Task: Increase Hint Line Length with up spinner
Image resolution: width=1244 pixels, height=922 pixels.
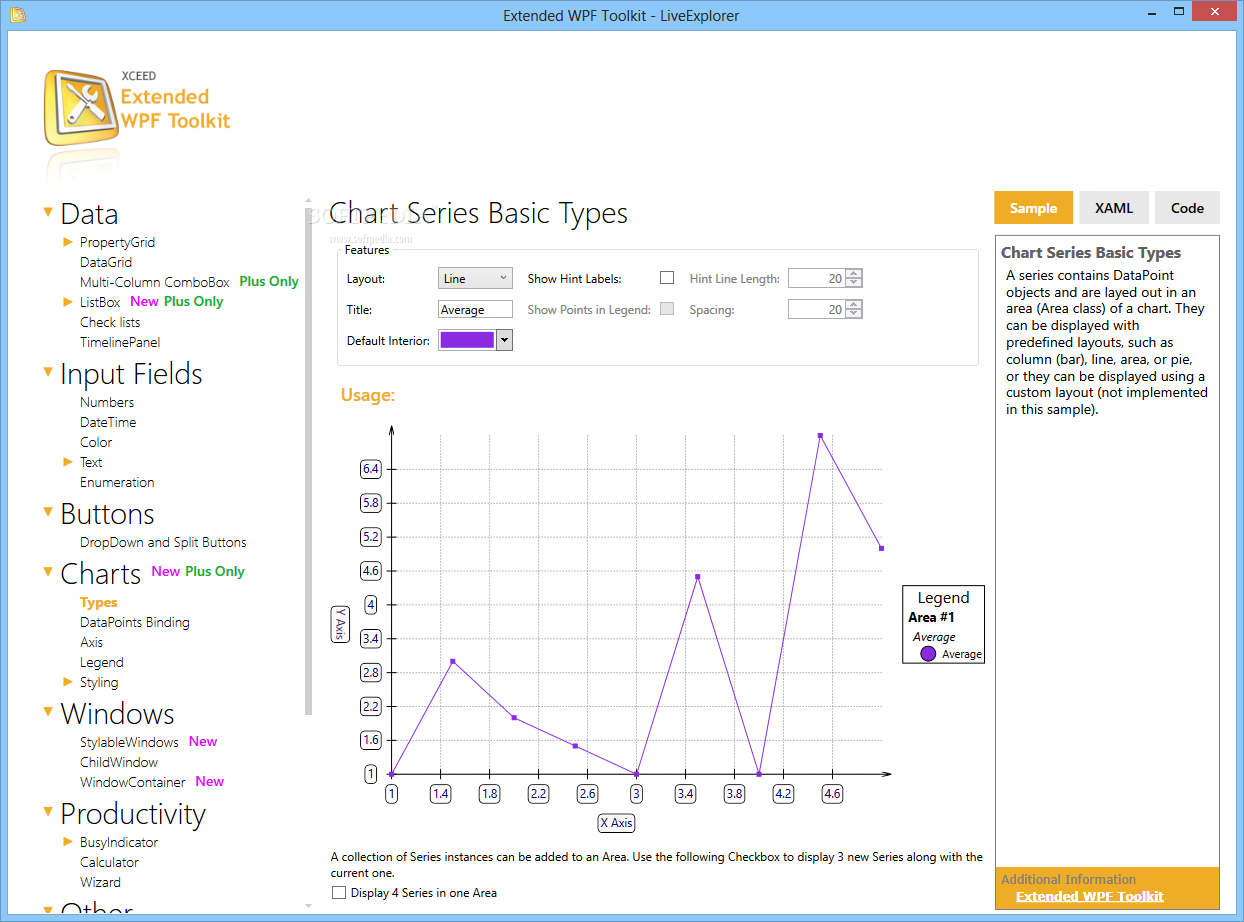Action: (854, 274)
